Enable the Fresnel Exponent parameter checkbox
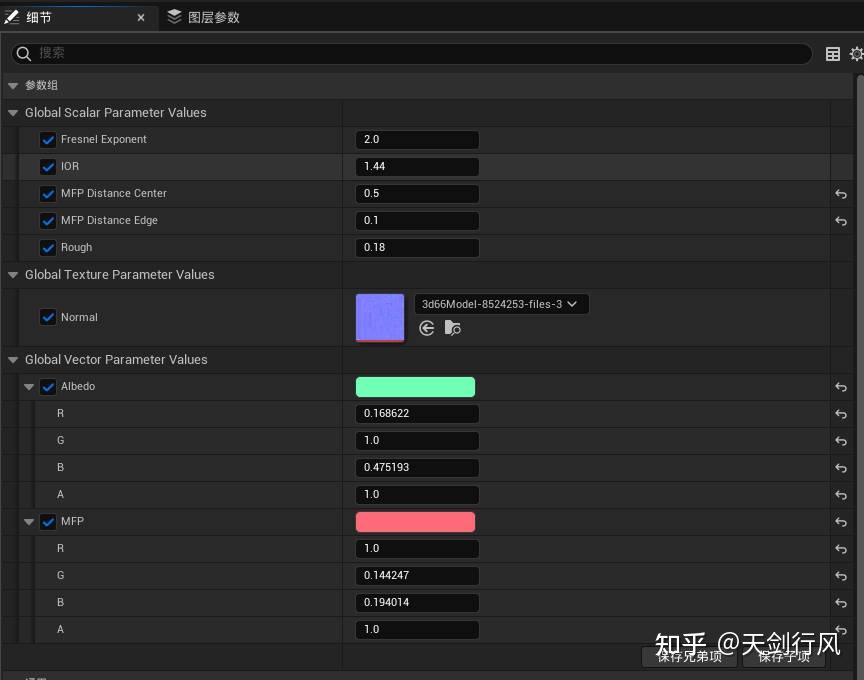864x680 pixels. pyautogui.click(x=47, y=139)
